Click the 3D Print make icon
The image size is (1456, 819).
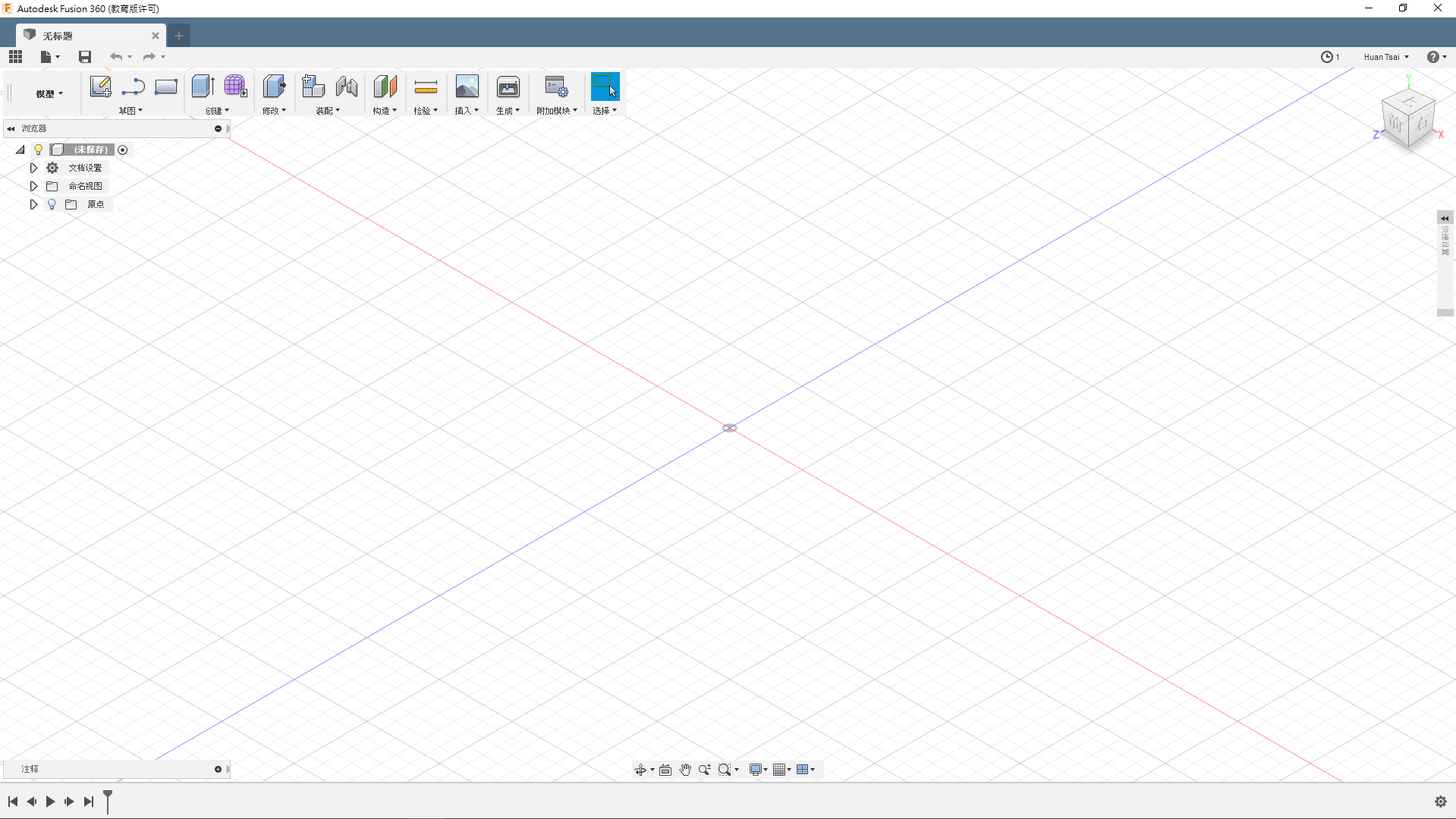[x=508, y=87]
